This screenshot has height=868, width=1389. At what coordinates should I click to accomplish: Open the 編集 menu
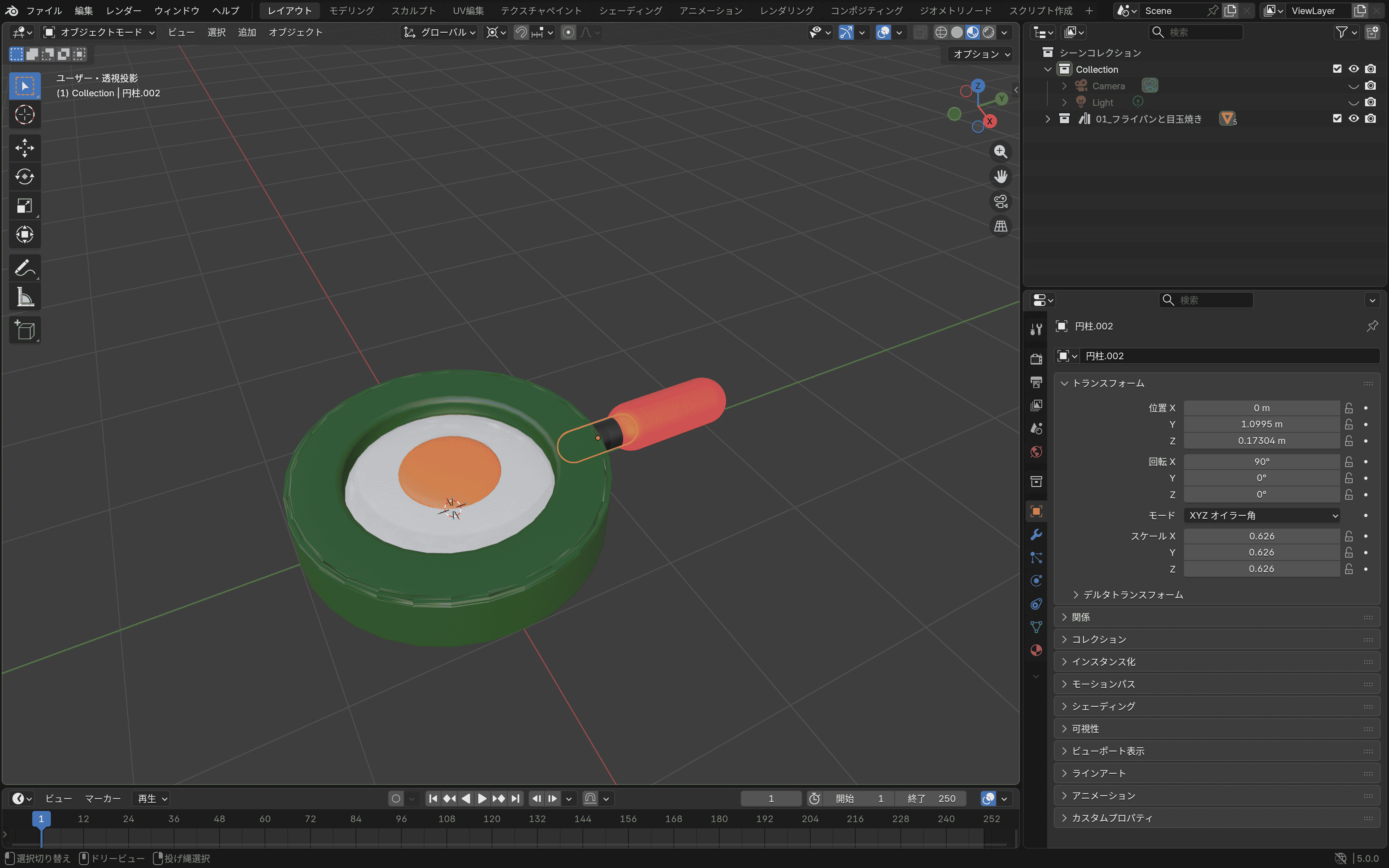(84, 11)
